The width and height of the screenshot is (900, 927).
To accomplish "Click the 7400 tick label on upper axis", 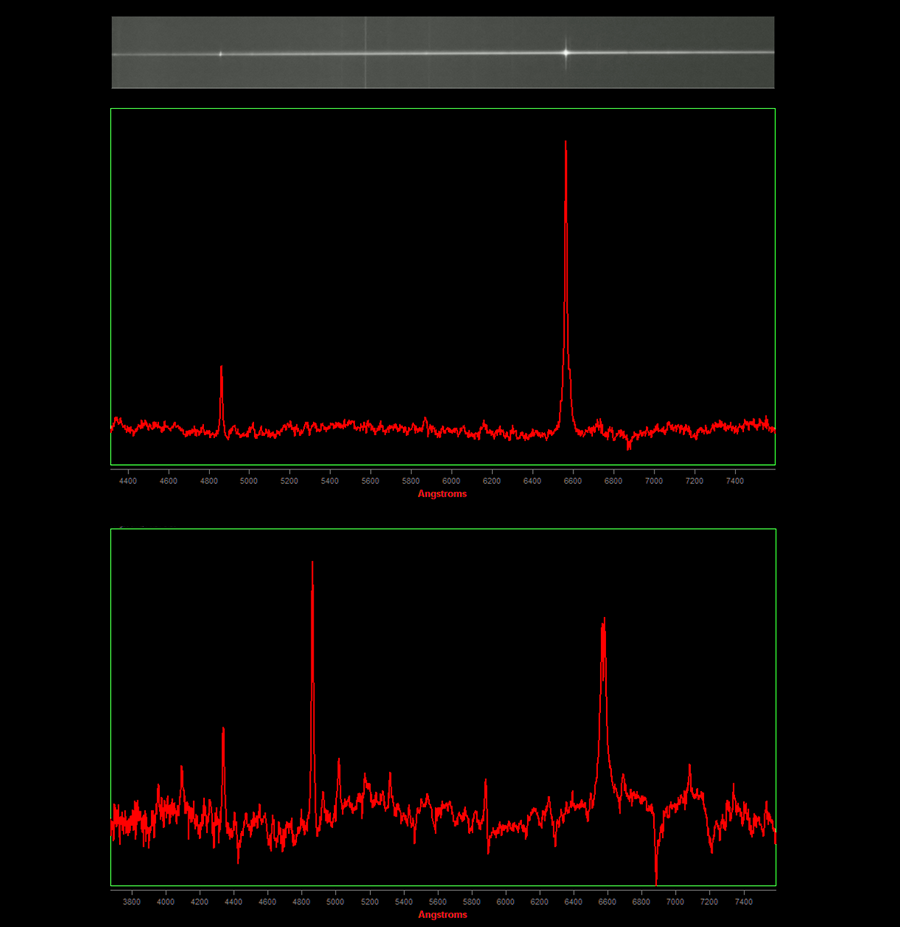I will point(734,481).
